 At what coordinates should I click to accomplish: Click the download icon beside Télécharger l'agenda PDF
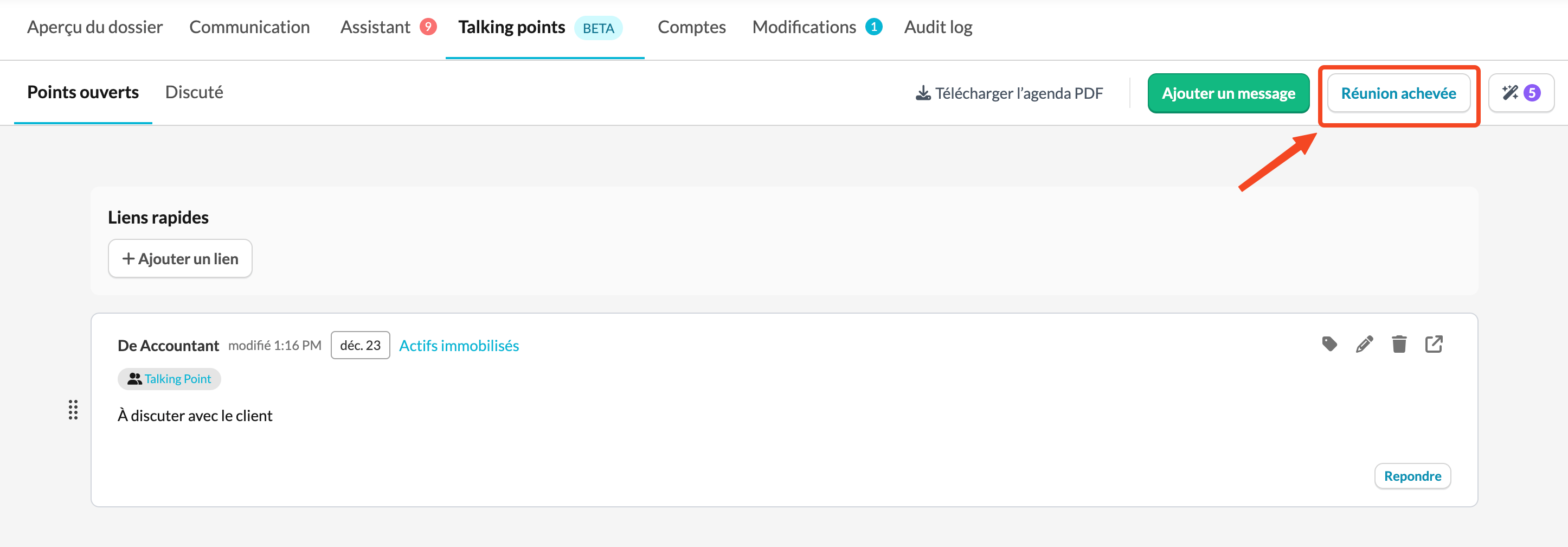[x=923, y=93]
